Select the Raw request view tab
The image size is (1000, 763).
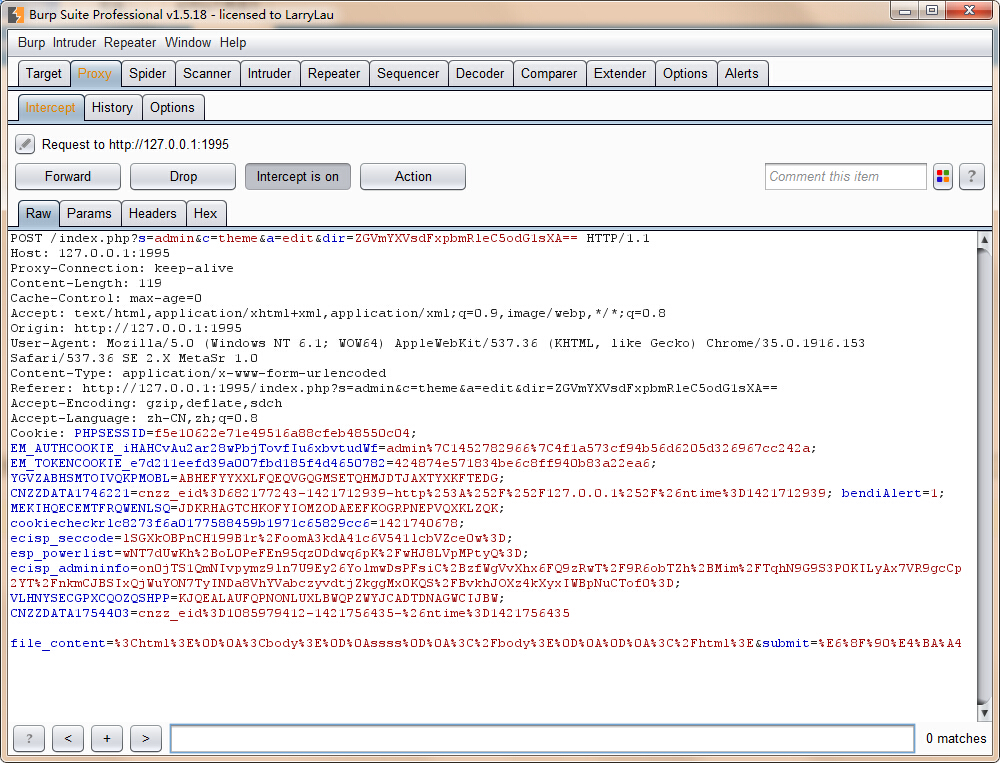point(38,213)
